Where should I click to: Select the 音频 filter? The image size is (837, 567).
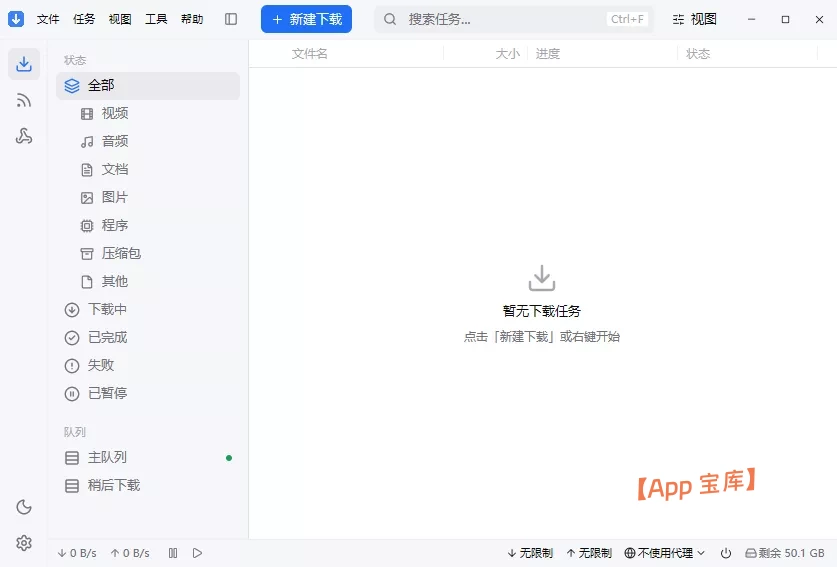coord(148,141)
